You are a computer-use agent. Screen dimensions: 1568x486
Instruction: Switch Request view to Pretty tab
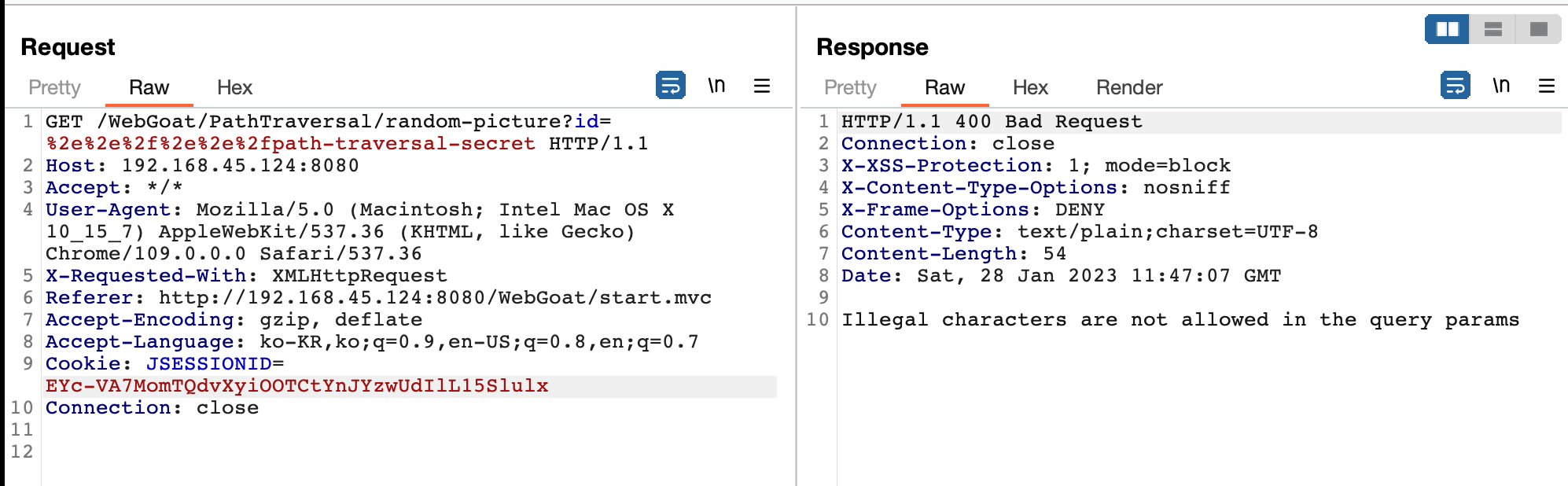point(54,87)
